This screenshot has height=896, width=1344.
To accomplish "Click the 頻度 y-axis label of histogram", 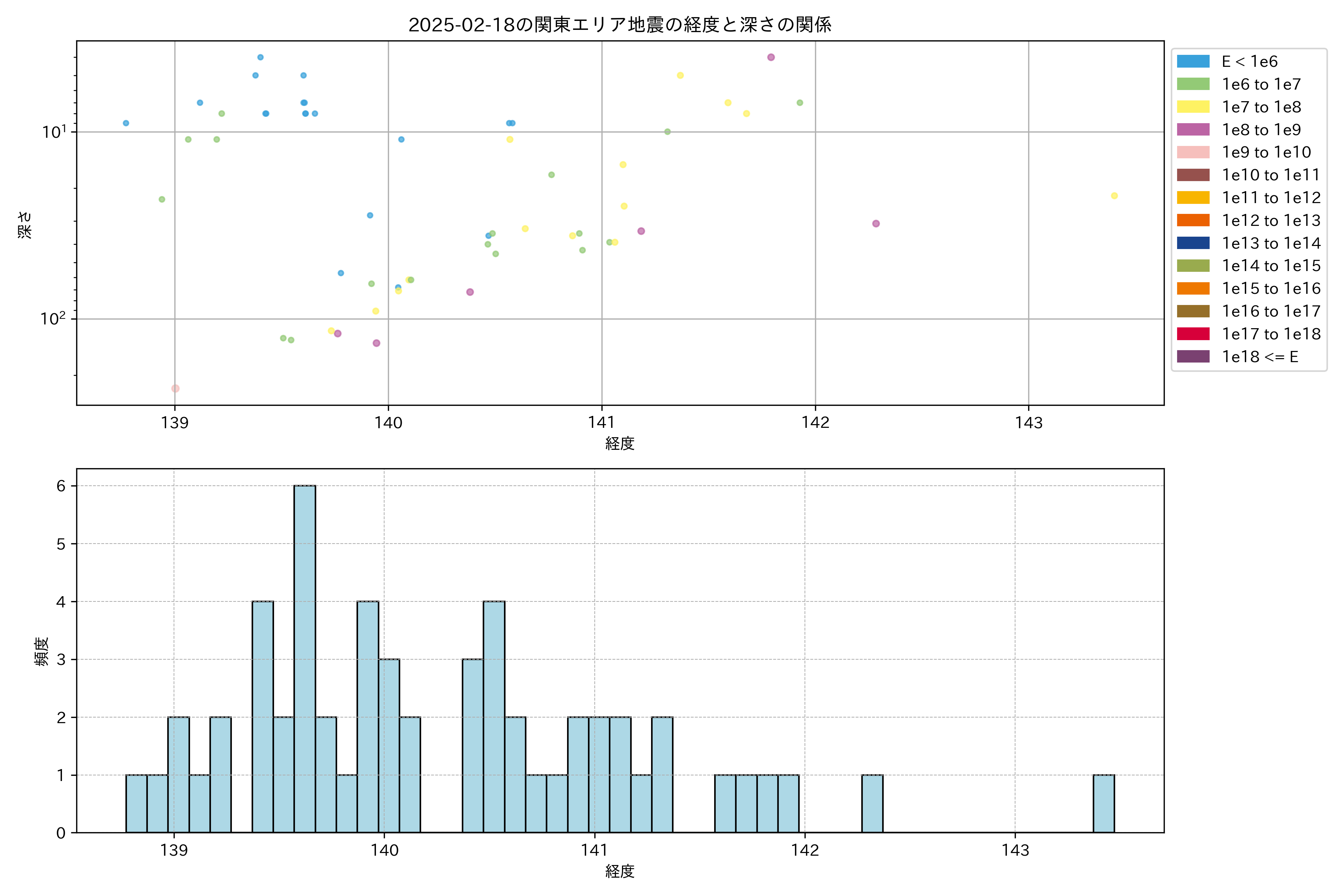I will (x=41, y=651).
